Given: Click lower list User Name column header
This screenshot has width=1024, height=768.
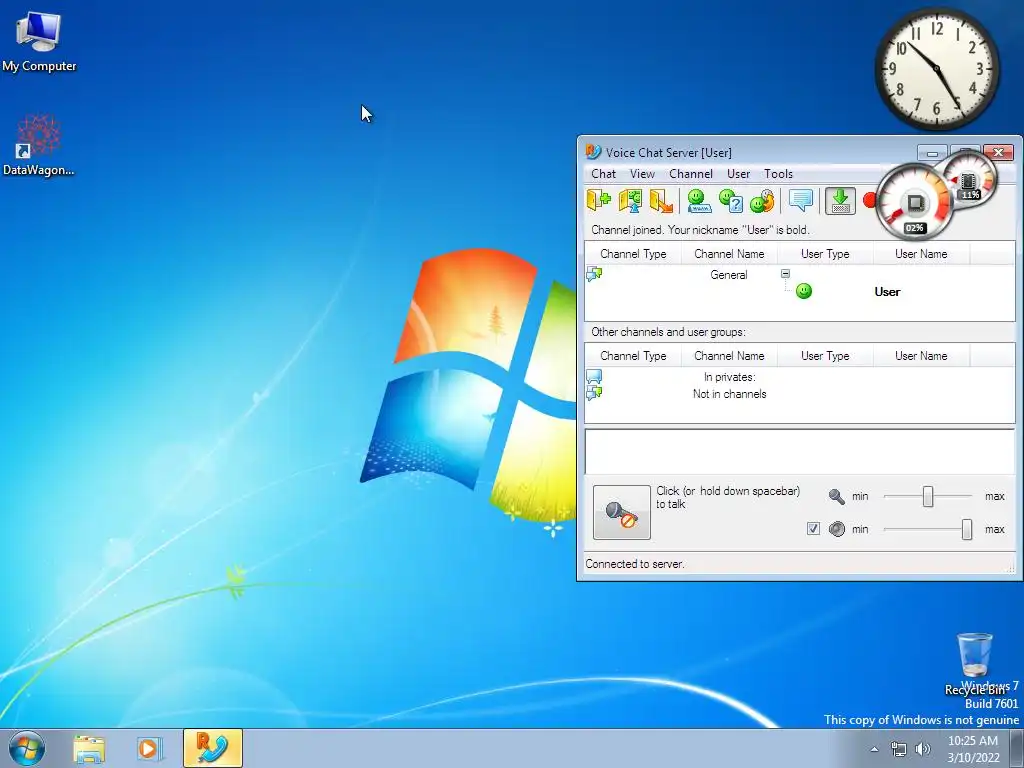Looking at the screenshot, I should click(x=921, y=356).
